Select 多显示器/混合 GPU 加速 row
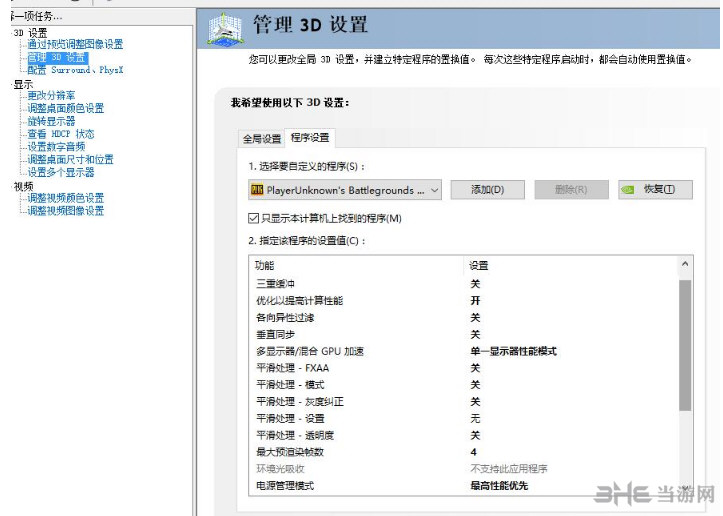Screen dimensions: 723x516 [x=464, y=351]
